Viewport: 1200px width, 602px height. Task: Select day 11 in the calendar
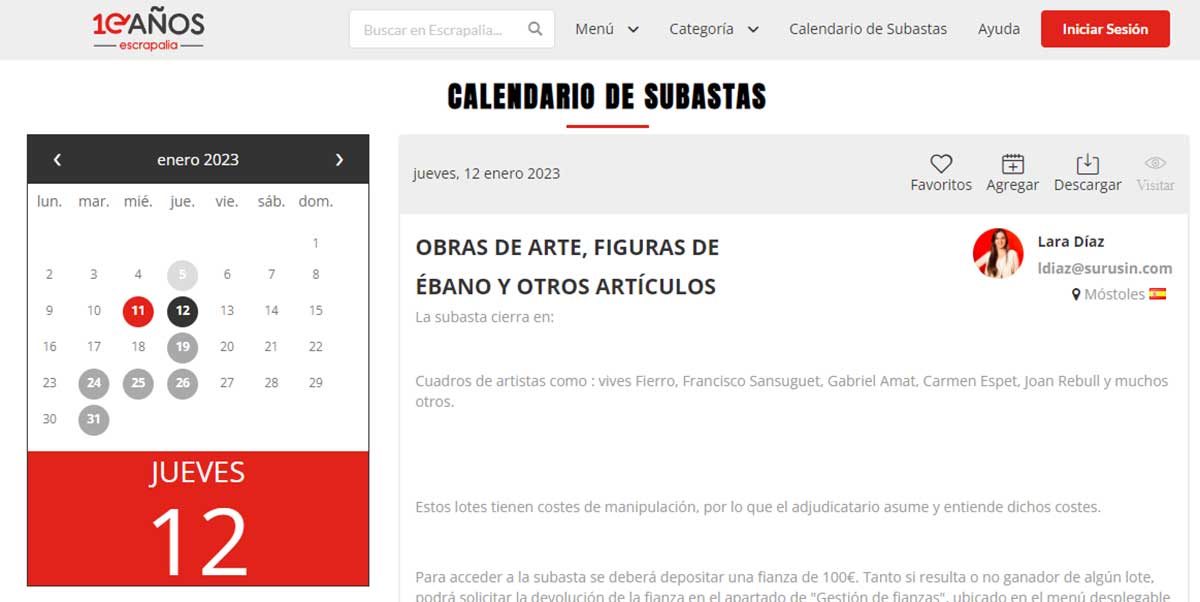[x=138, y=311]
